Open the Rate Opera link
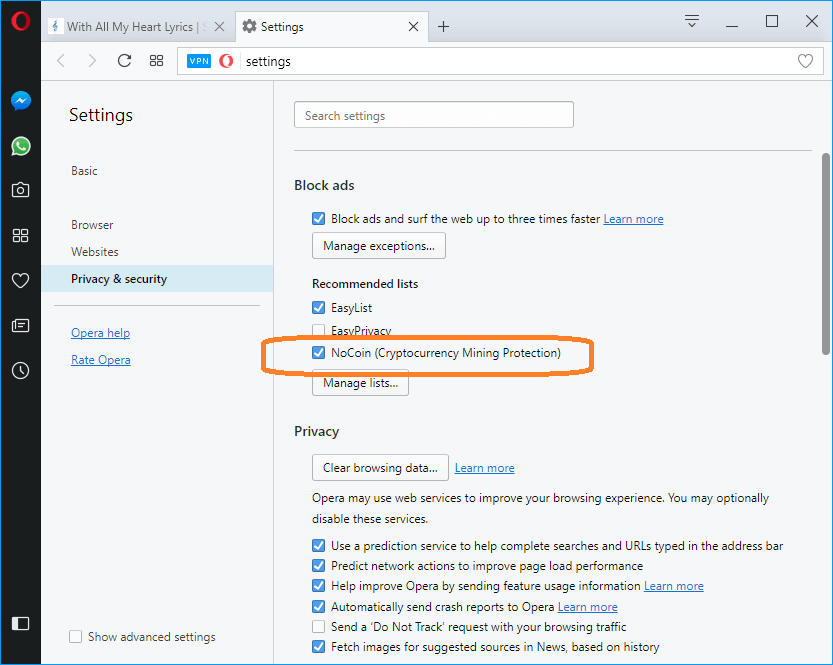 (x=100, y=360)
